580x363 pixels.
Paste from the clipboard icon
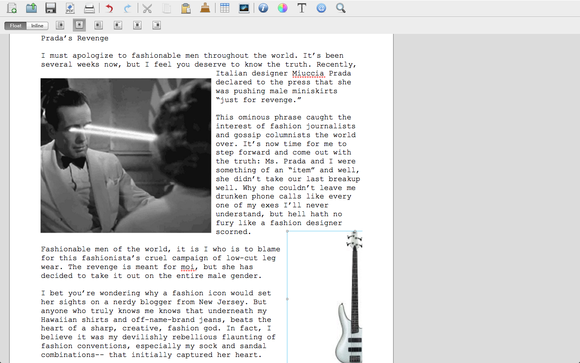pos(186,8)
